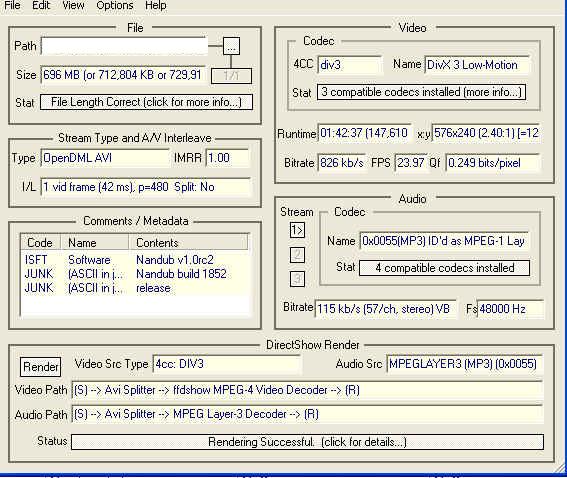Click the IMRR field showing 1.00
Image resolution: width=567 pixels, height=478 pixels.
(227, 158)
